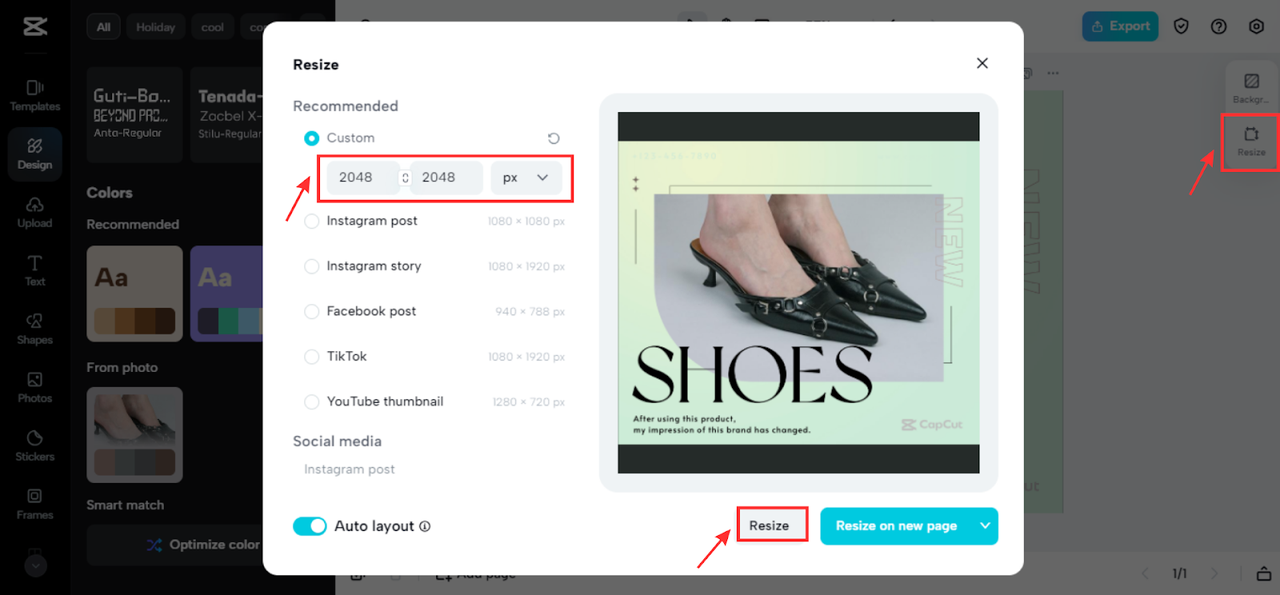Open the Resize tool in right panel
This screenshot has width=1280, height=595.
[1251, 141]
